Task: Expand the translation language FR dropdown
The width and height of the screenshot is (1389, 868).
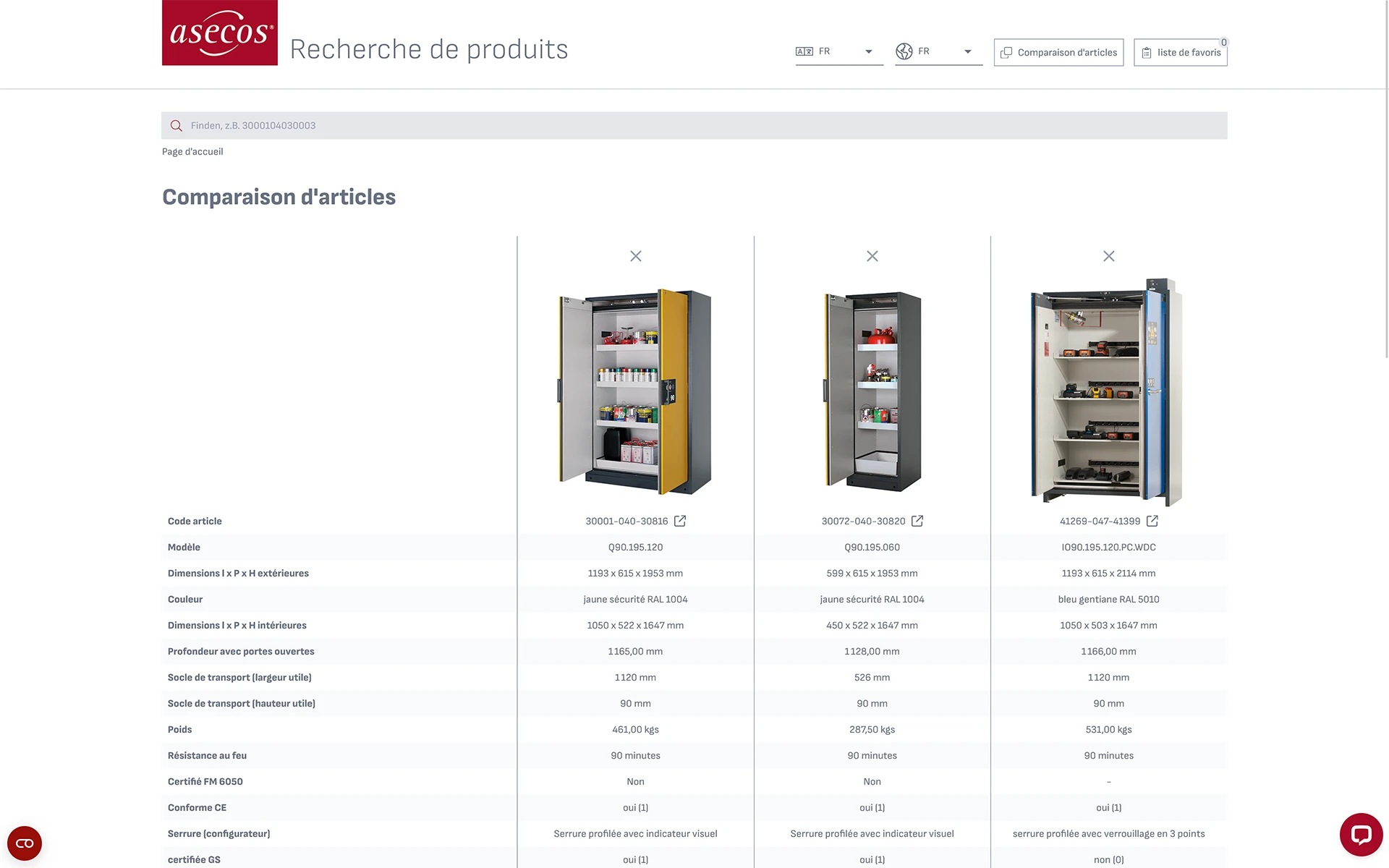Action: (868, 51)
